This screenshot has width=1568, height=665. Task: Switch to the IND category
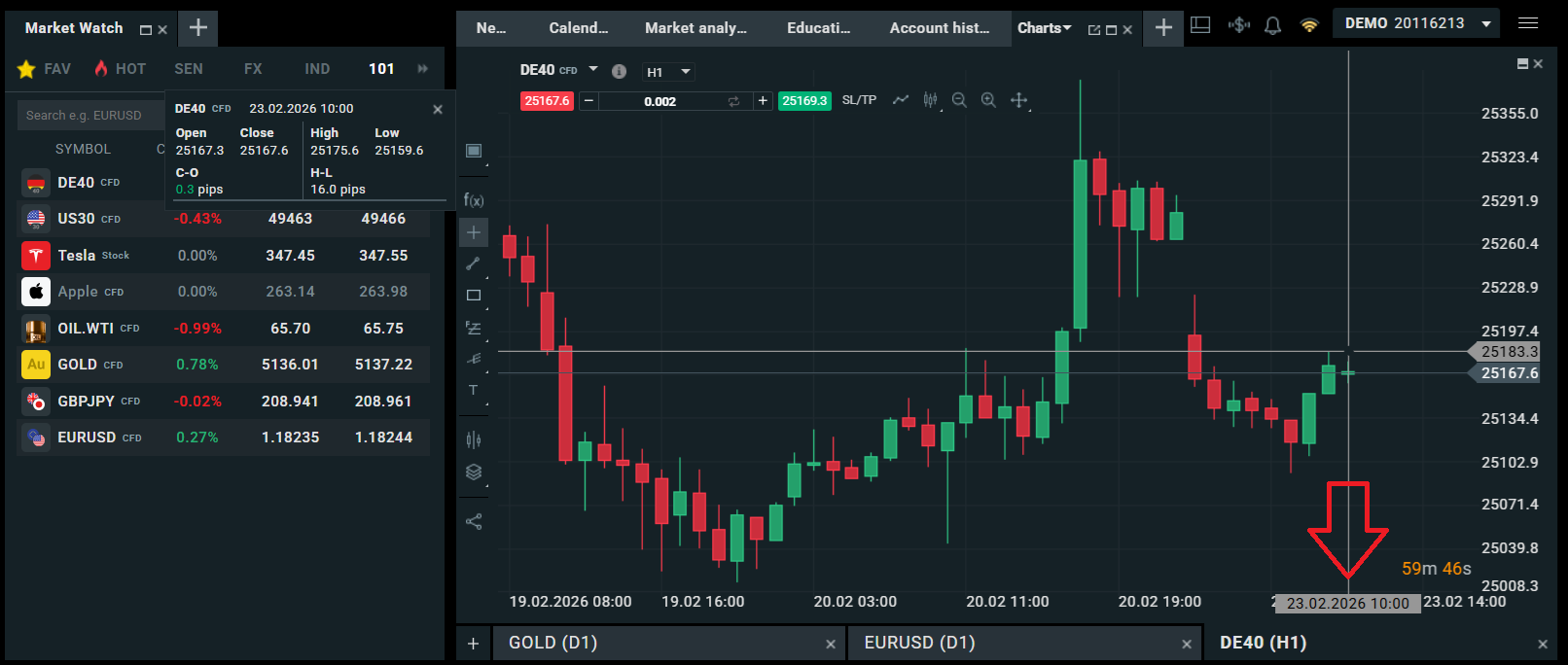pos(317,69)
